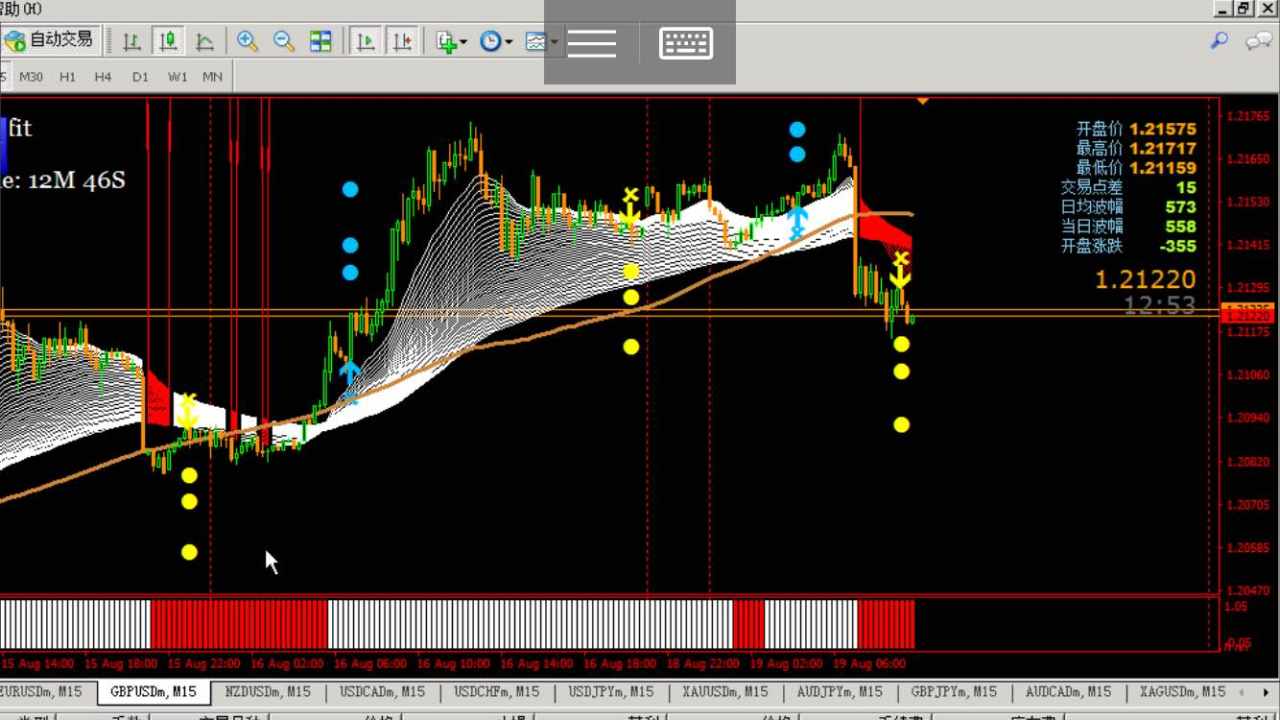Viewport: 1280px width, 720px height.
Task: Open the periods clock dropdown
Action: pyautogui.click(x=496, y=41)
